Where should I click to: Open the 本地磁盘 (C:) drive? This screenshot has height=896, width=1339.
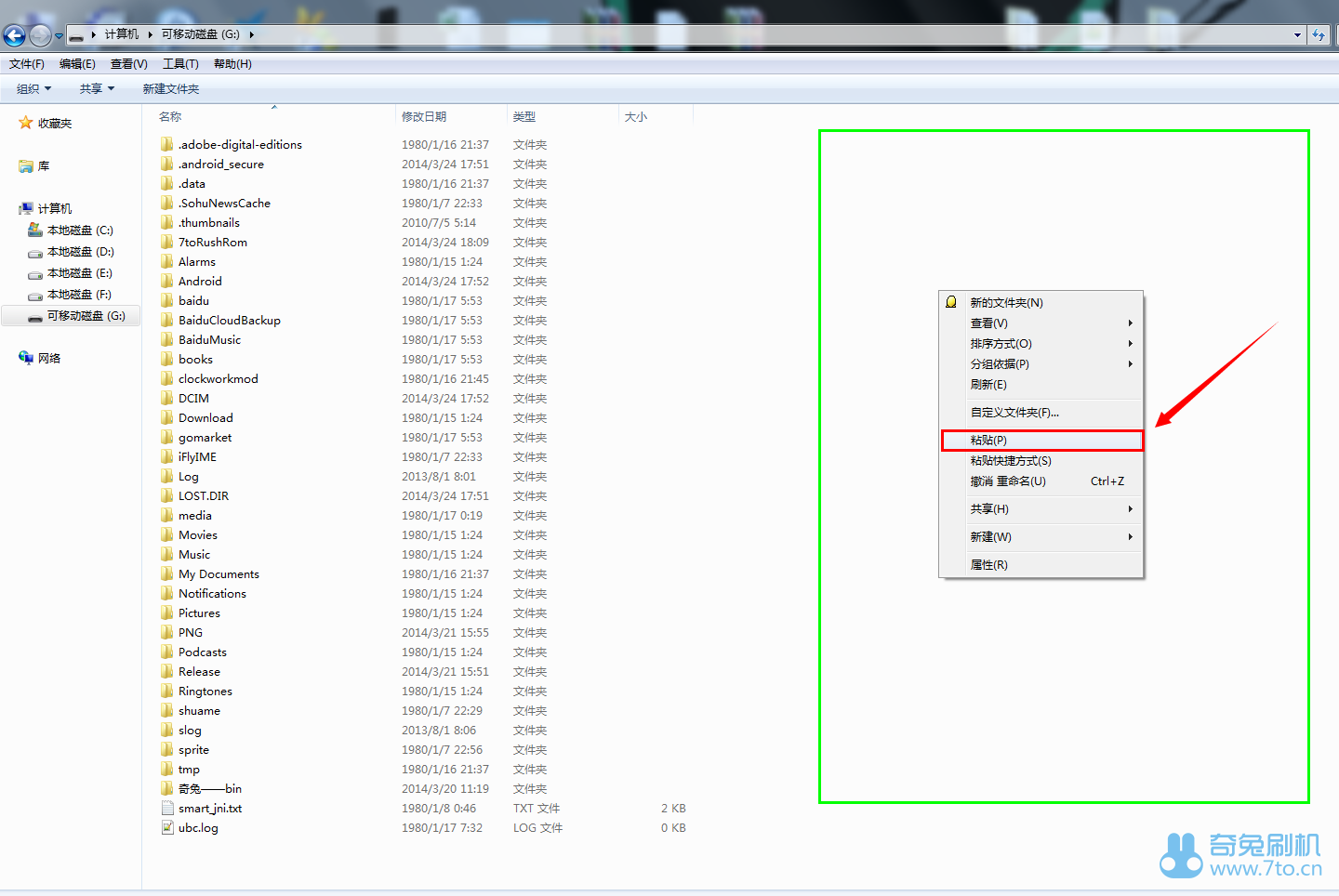coord(79,231)
